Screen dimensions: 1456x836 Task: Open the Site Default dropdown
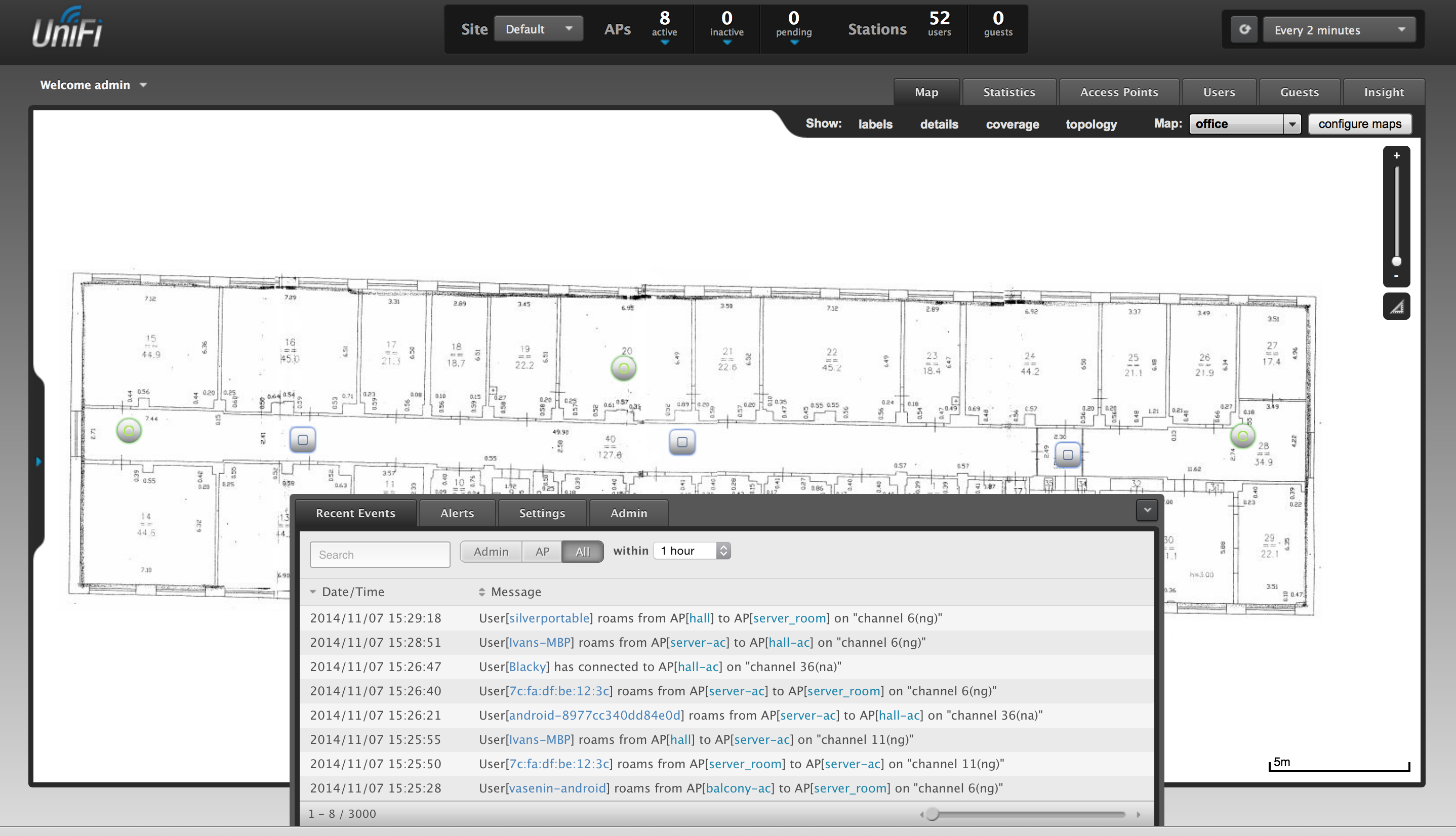(x=538, y=29)
